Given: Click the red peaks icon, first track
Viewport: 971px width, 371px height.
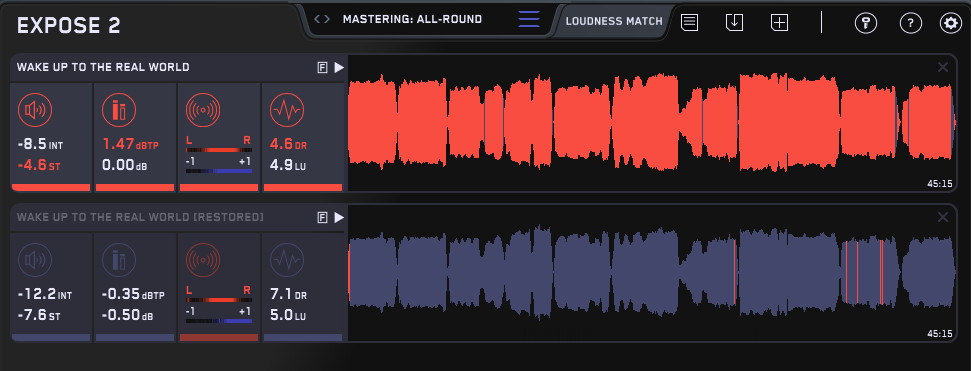Looking at the screenshot, I should pos(118,110).
